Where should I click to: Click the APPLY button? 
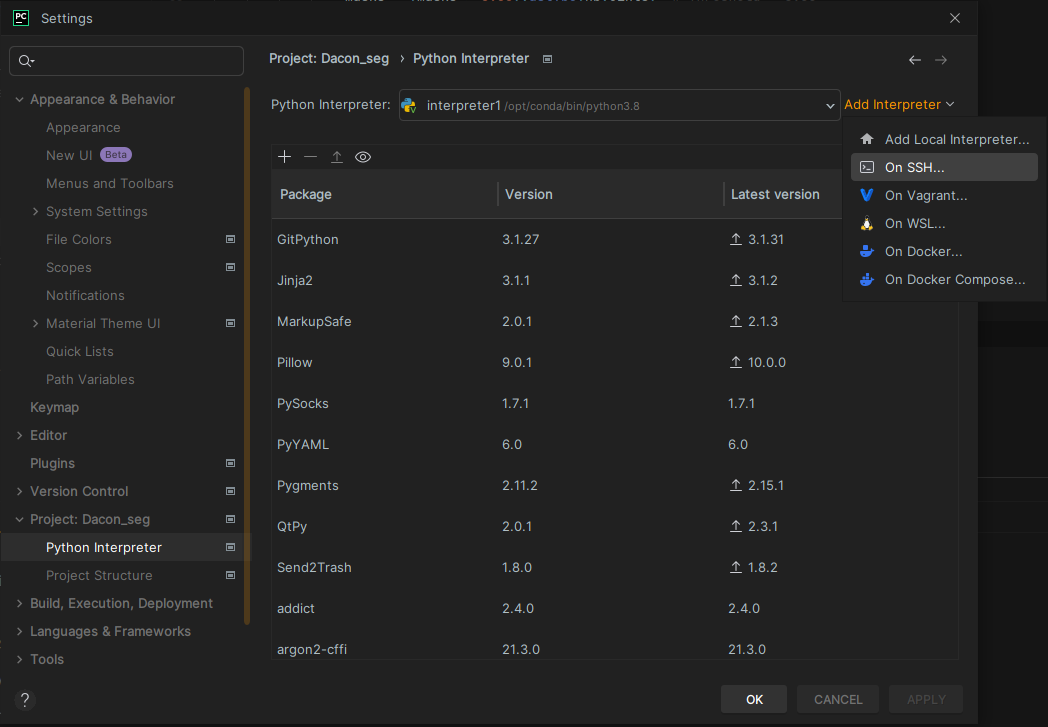coord(926,699)
